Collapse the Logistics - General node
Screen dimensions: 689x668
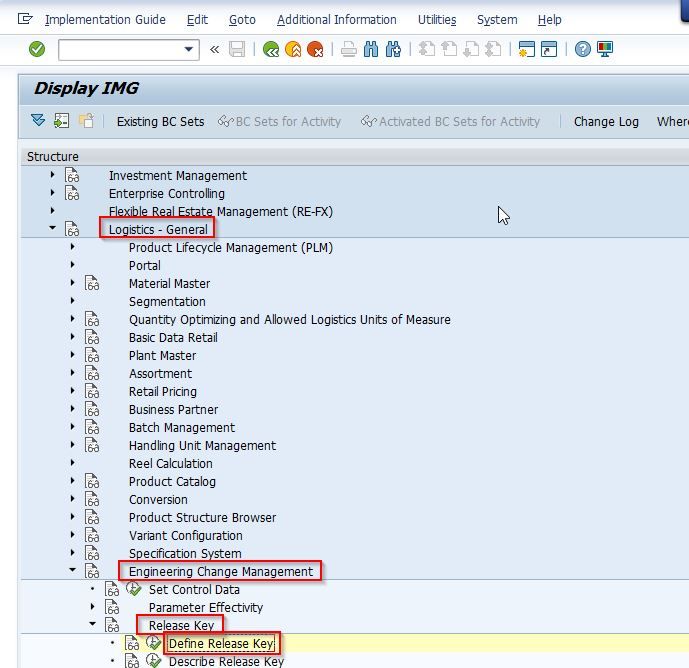click(x=52, y=228)
